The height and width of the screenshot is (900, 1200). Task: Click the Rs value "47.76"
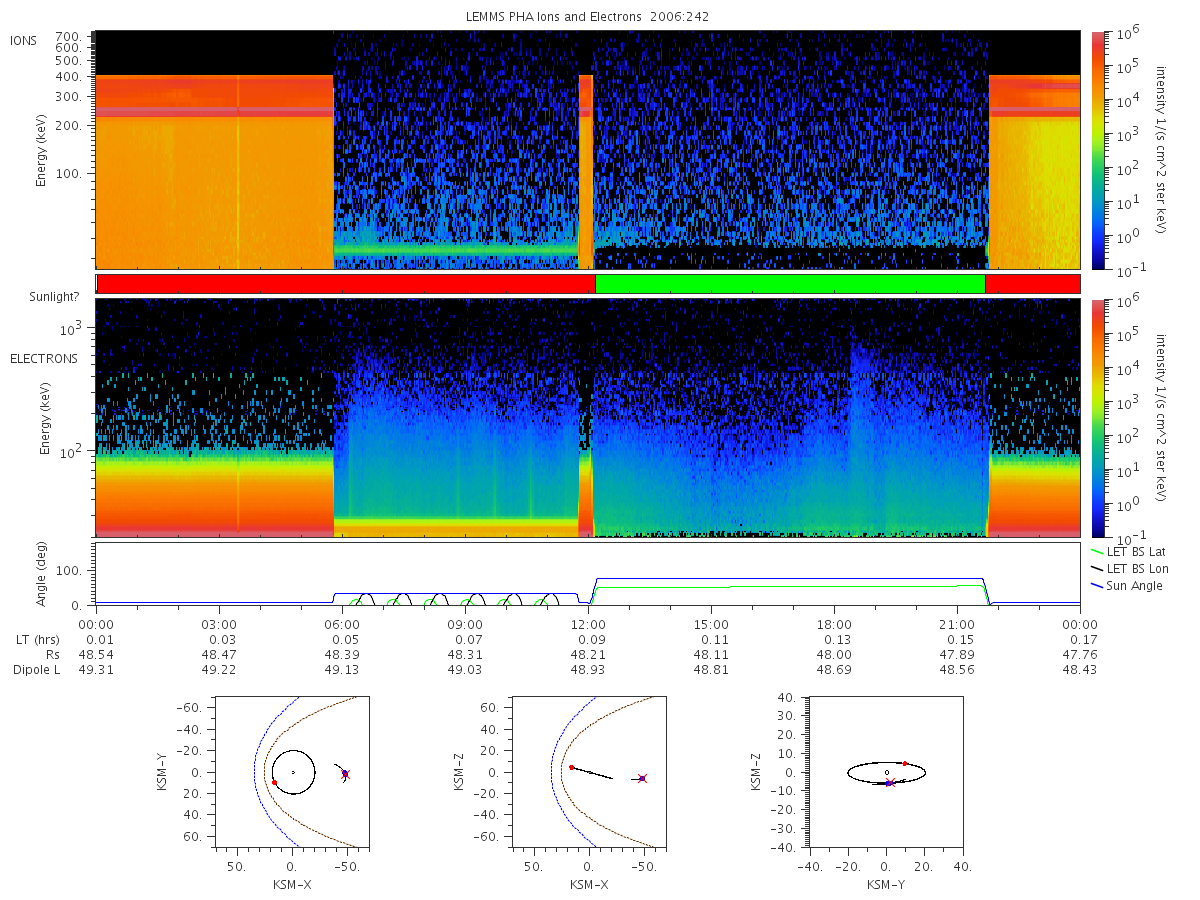[1080, 654]
